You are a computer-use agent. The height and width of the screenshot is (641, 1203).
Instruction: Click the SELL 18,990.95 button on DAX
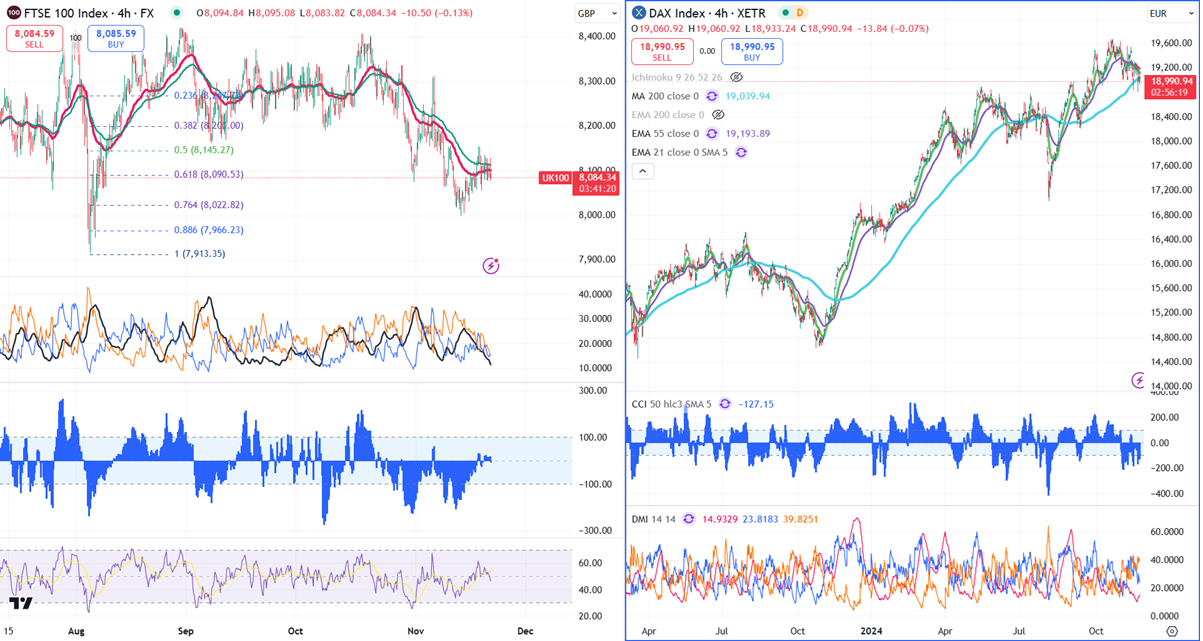662,51
